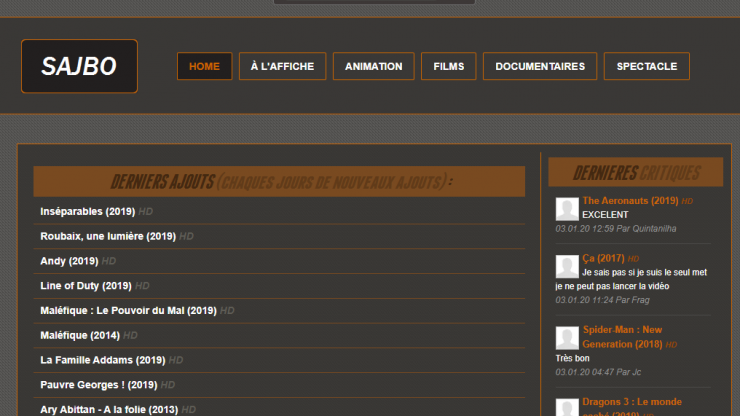This screenshot has height=416, width=740.
Task: Open Maléfique : Le Pouvoir du Mal
Action: point(128,311)
